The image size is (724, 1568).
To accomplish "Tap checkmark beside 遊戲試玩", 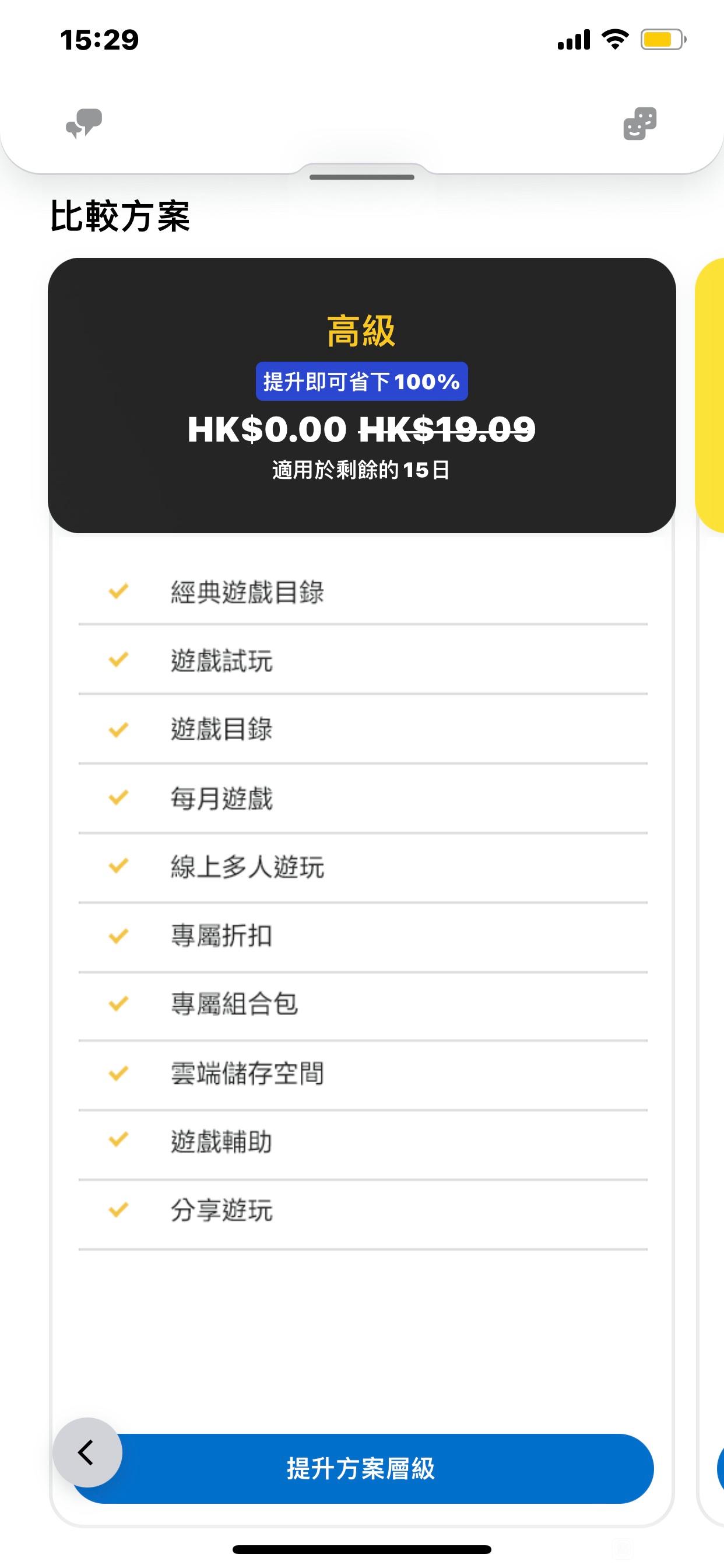I will pos(118,660).
